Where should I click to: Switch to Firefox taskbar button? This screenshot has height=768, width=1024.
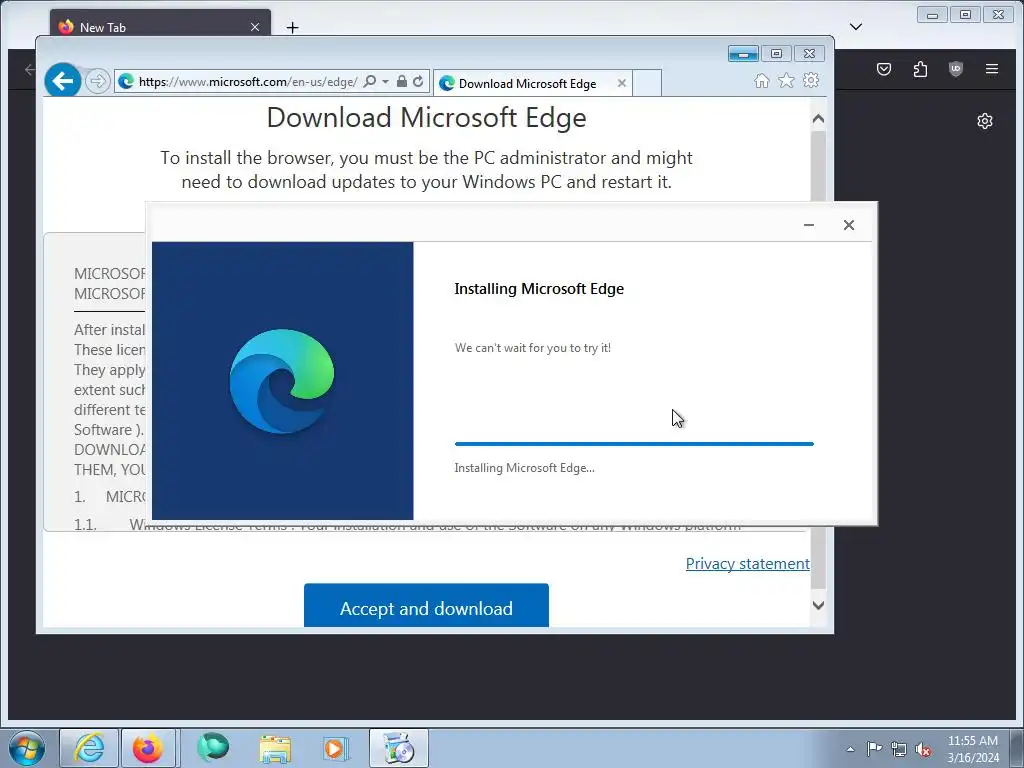pyautogui.click(x=148, y=748)
